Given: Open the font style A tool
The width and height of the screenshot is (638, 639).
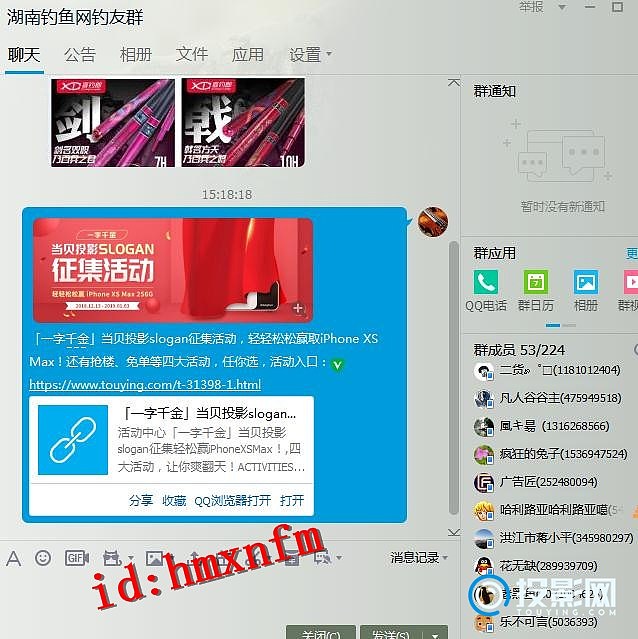Looking at the screenshot, I should point(13,558).
